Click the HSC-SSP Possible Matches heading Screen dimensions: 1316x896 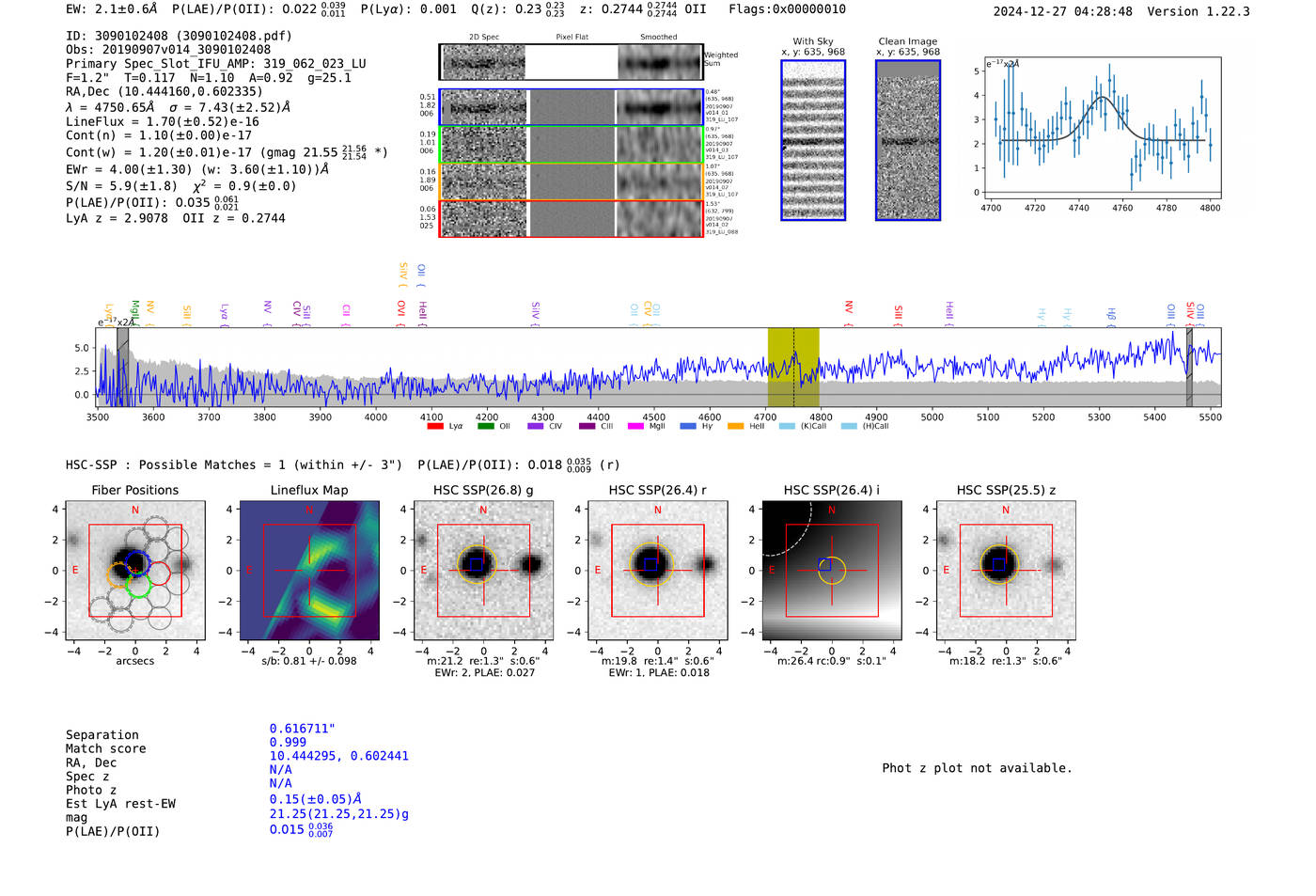click(234, 465)
